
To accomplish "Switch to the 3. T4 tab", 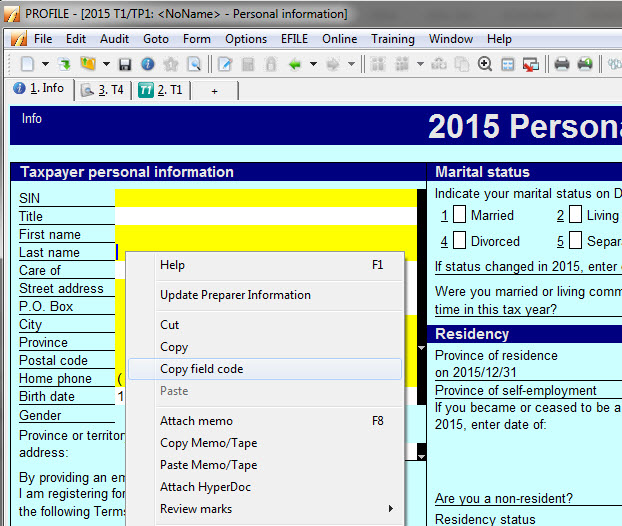I will click(x=103, y=90).
